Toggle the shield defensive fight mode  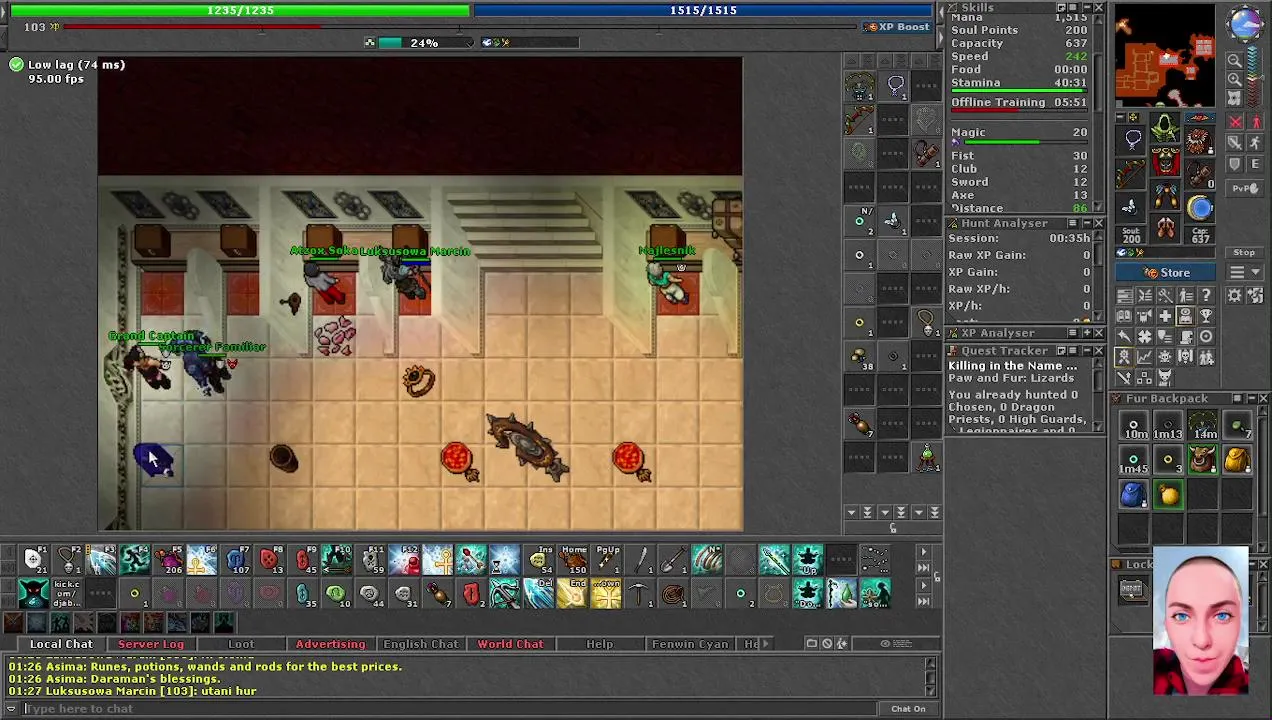pos(1234,164)
